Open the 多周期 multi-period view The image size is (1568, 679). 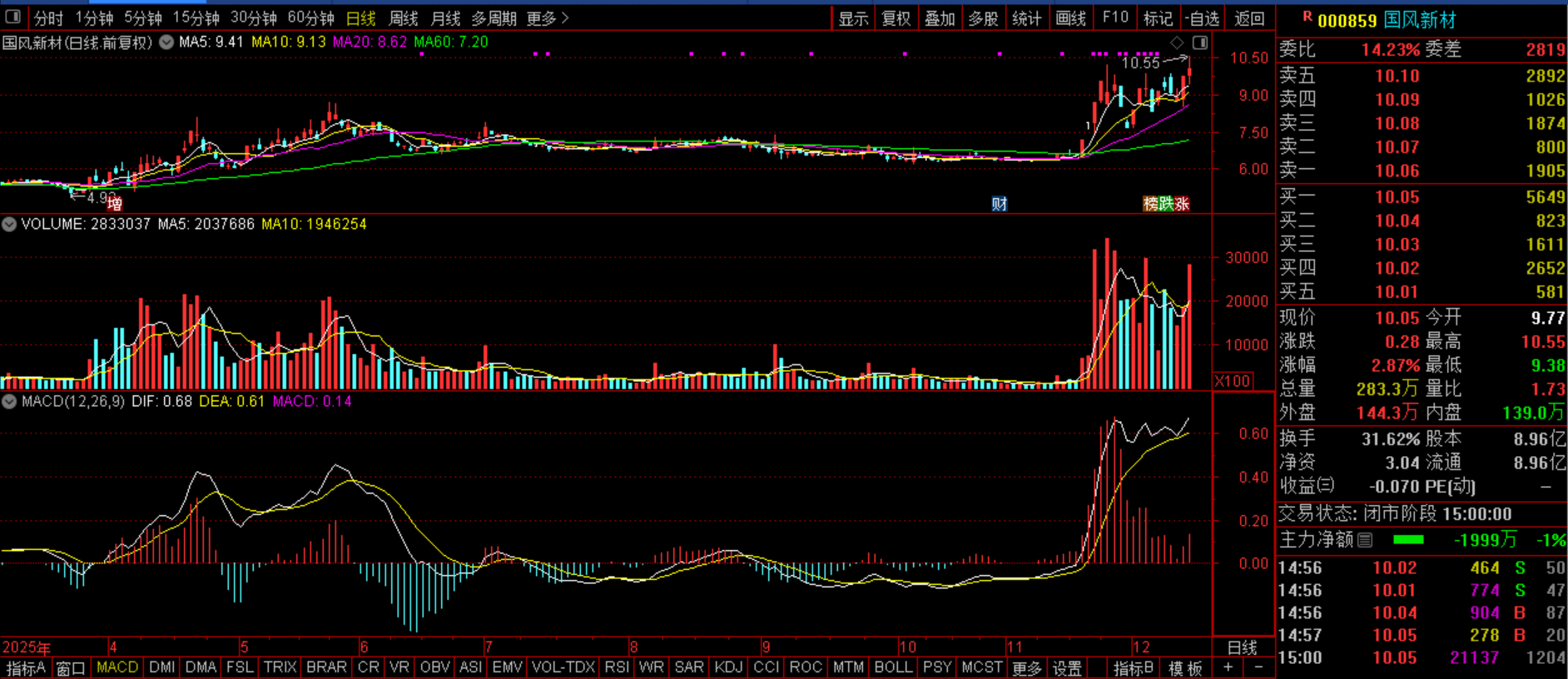[x=494, y=17]
